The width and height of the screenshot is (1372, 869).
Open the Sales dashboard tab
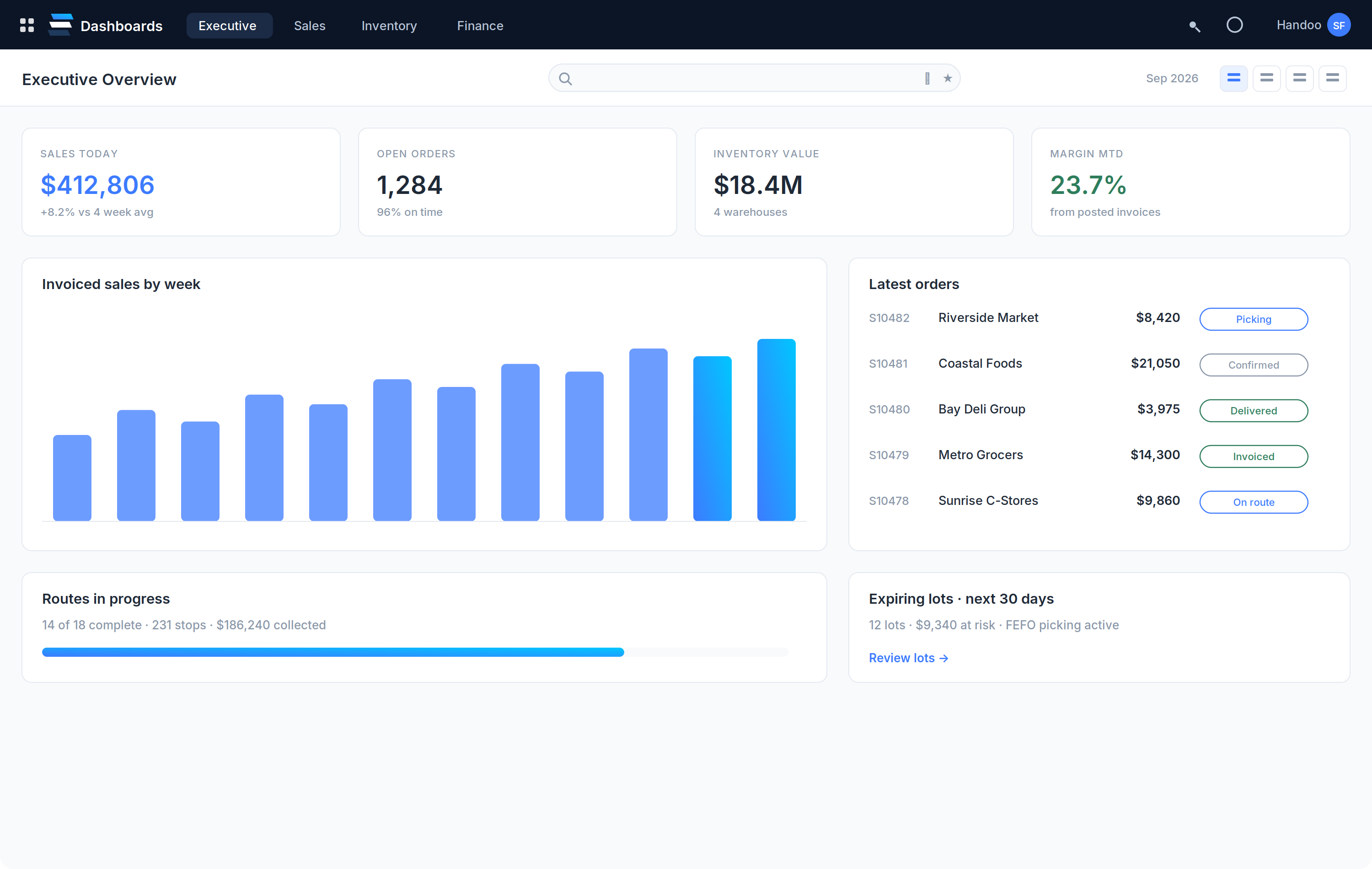point(309,26)
